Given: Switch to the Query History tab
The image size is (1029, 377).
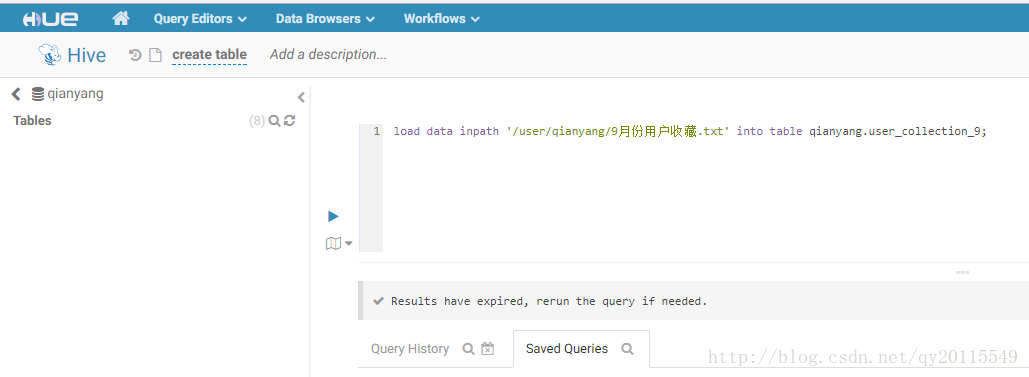Looking at the screenshot, I should [410, 349].
